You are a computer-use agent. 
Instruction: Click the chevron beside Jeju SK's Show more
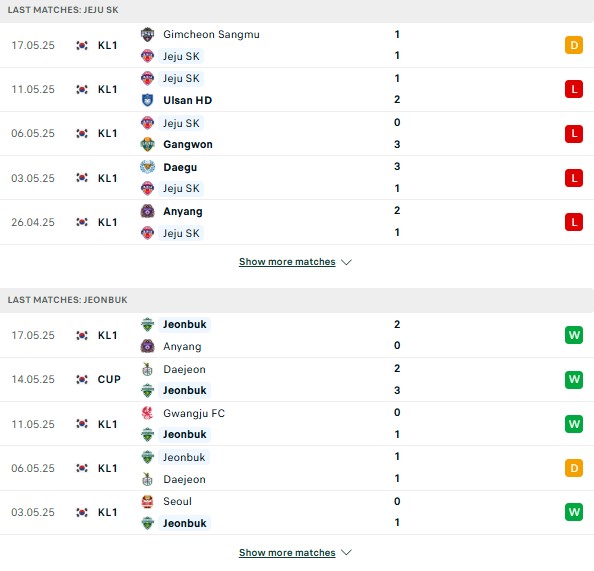tap(346, 262)
